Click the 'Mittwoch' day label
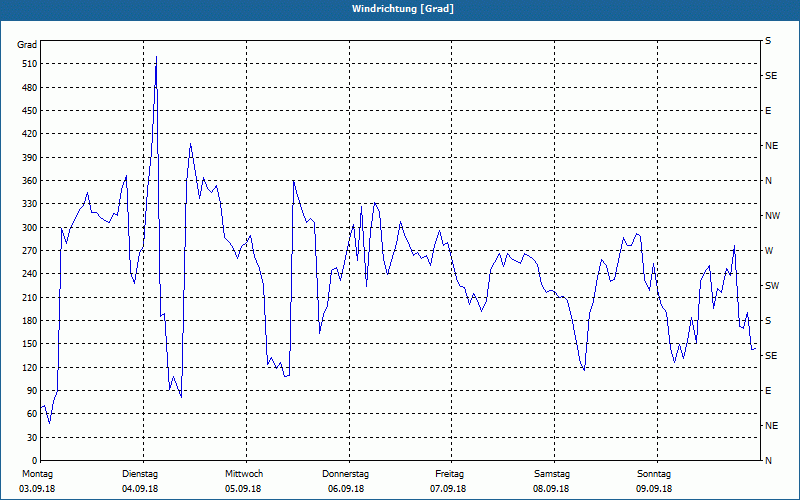This screenshot has height=500, width=800. [244, 474]
